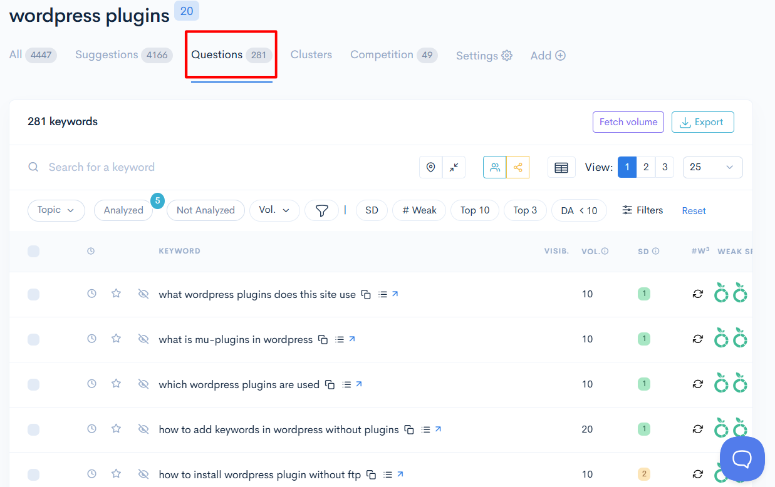Screen dimensions: 775x487
Task: Apply the Top 10 quick filter
Action: pos(474,210)
